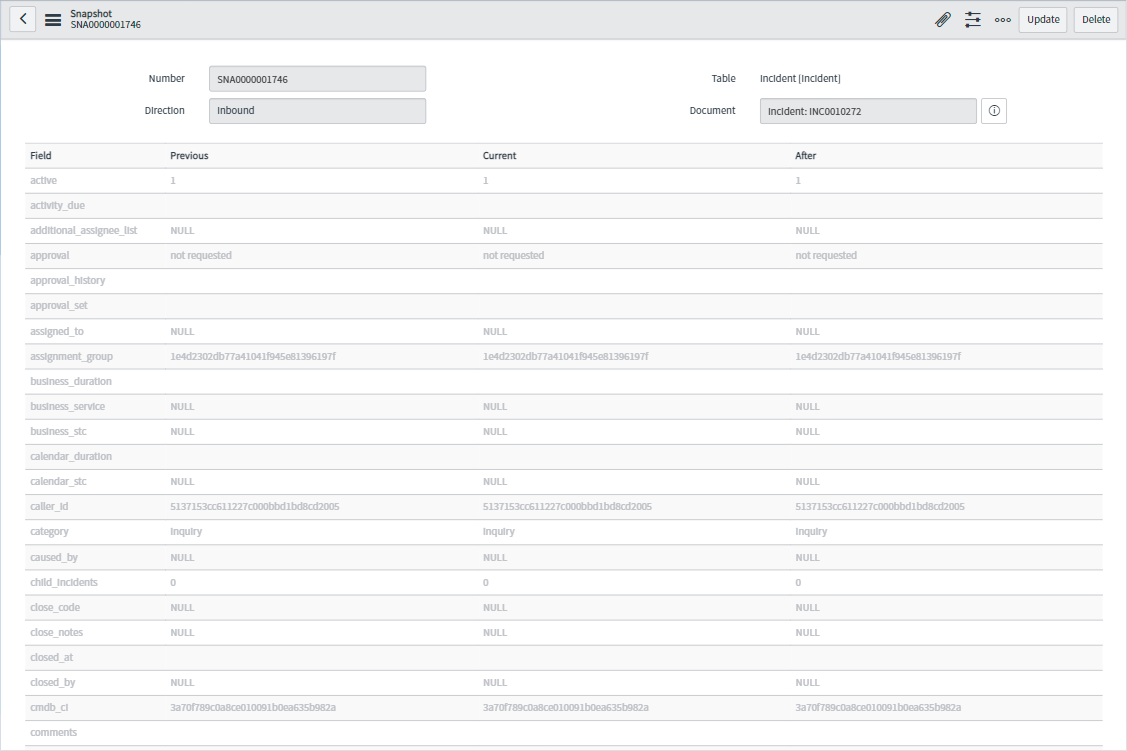
Task: Open the personalize form sliders icon
Action: [972, 19]
